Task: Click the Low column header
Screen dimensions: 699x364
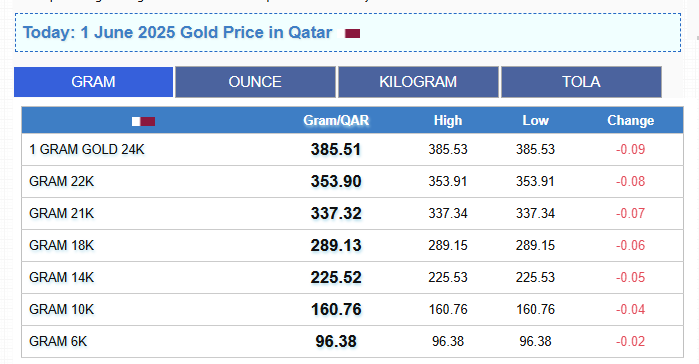Action: point(535,121)
